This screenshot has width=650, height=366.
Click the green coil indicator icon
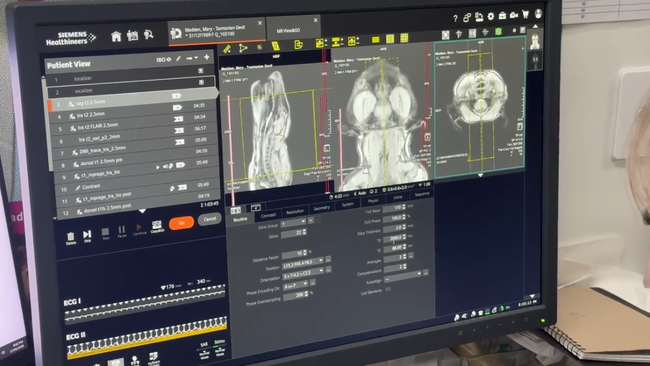[x=498, y=32]
